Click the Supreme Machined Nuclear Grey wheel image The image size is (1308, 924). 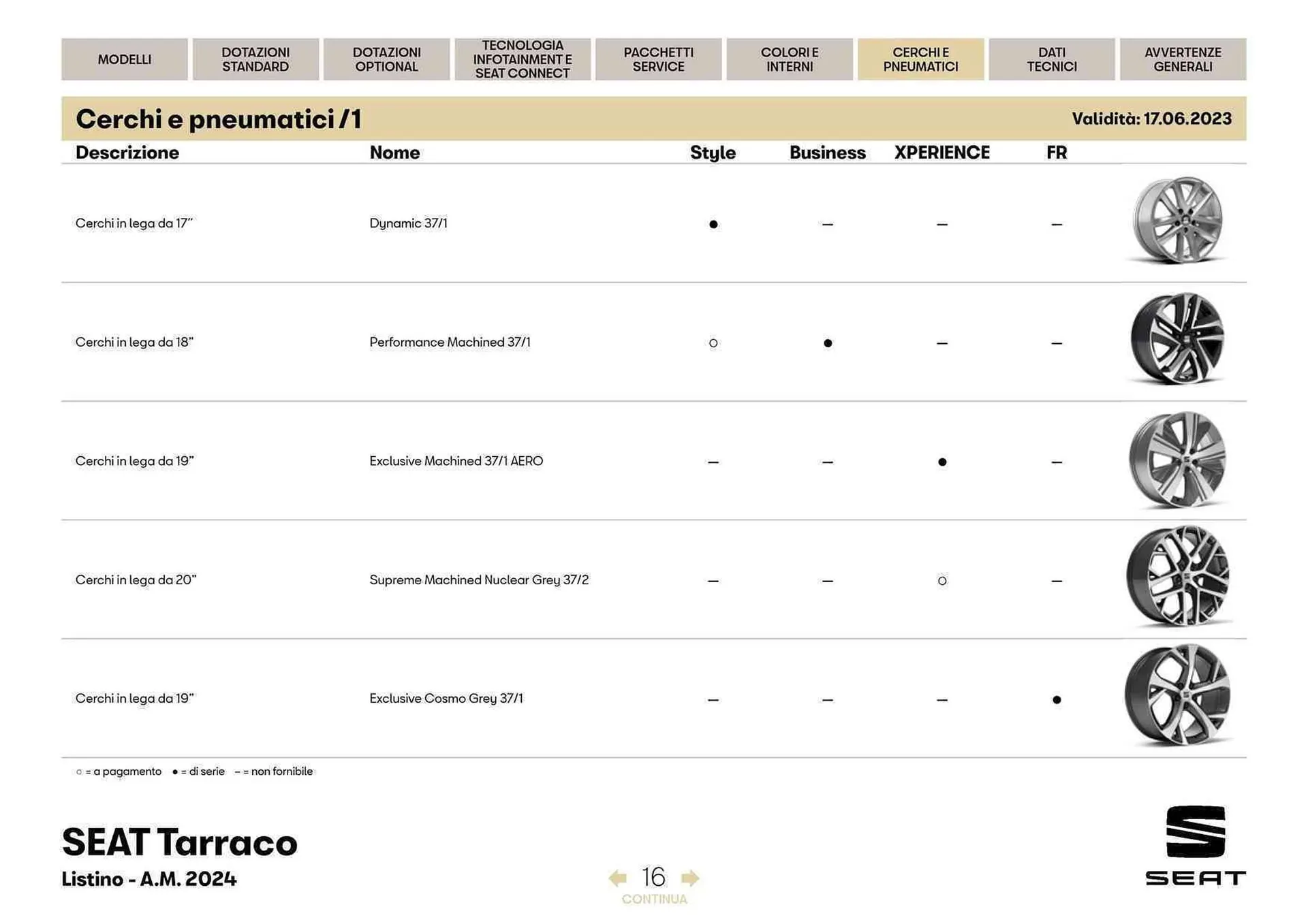click(x=1178, y=576)
